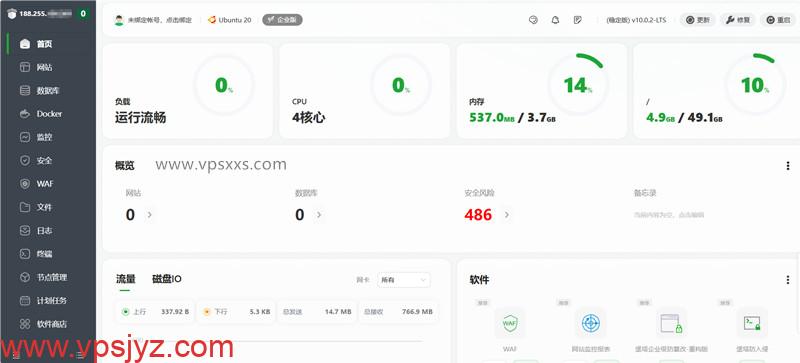Image resolution: width=800 pixels, height=363 pixels.
Task: Click the customer service headset icon
Action: point(534,20)
